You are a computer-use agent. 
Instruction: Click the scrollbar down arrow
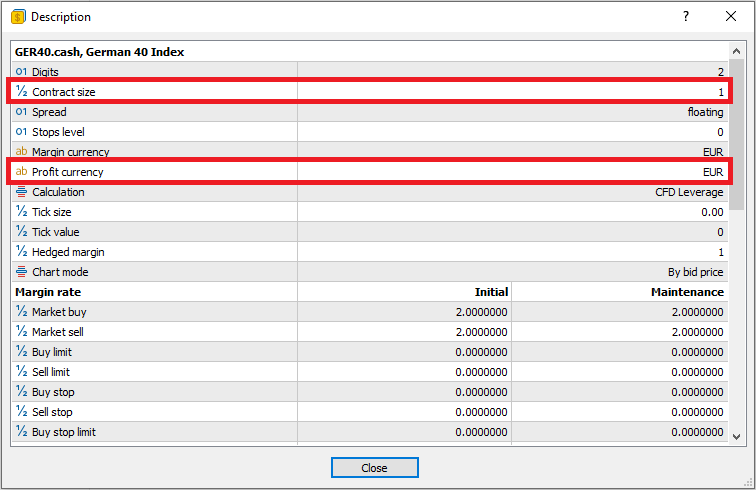pyautogui.click(x=737, y=436)
